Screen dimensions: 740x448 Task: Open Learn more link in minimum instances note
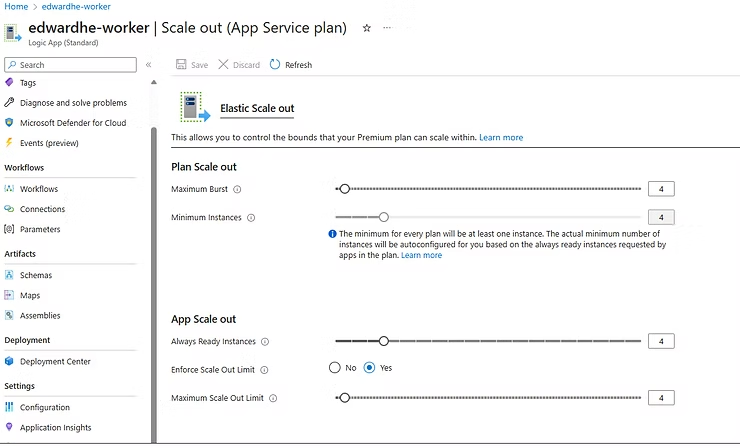(421, 255)
